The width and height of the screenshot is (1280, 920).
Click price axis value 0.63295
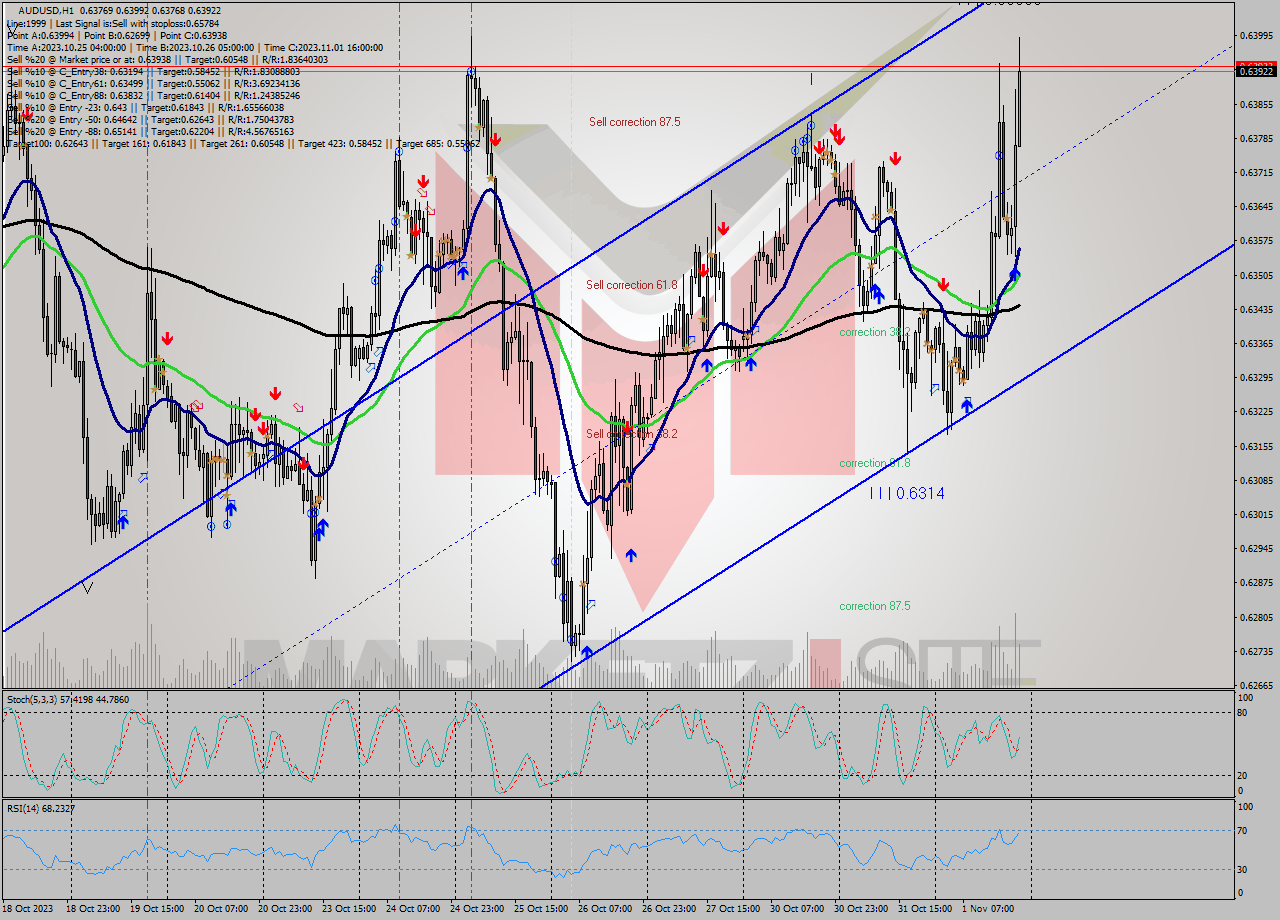coord(1256,377)
